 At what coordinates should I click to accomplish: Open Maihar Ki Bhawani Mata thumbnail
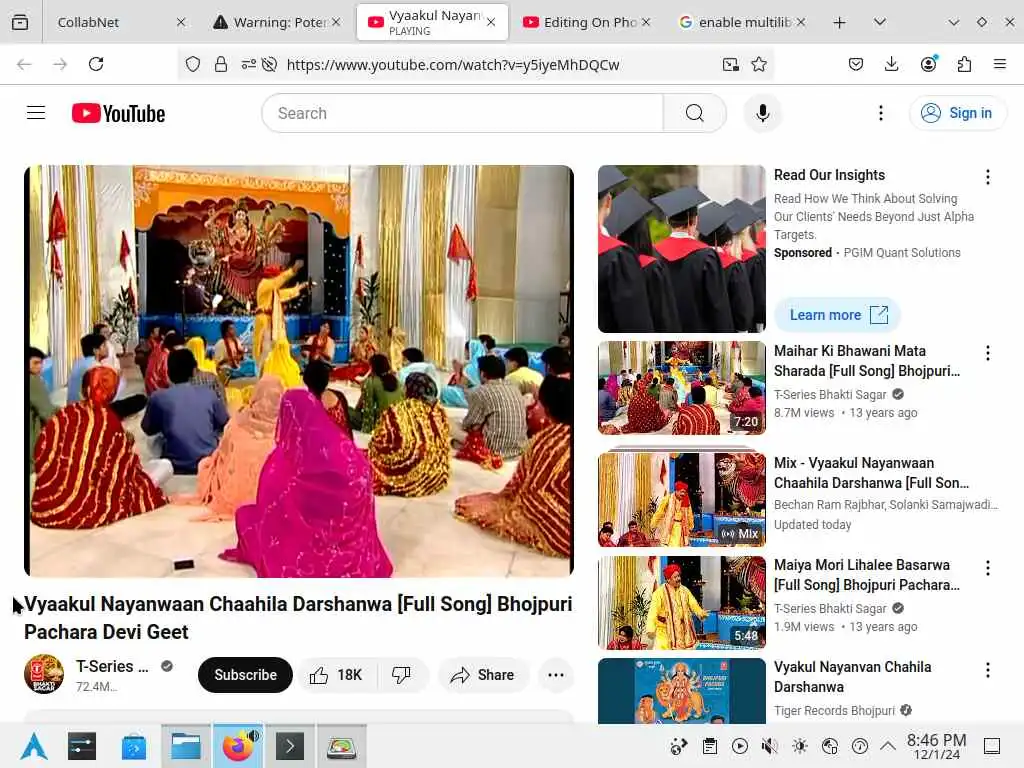682,388
